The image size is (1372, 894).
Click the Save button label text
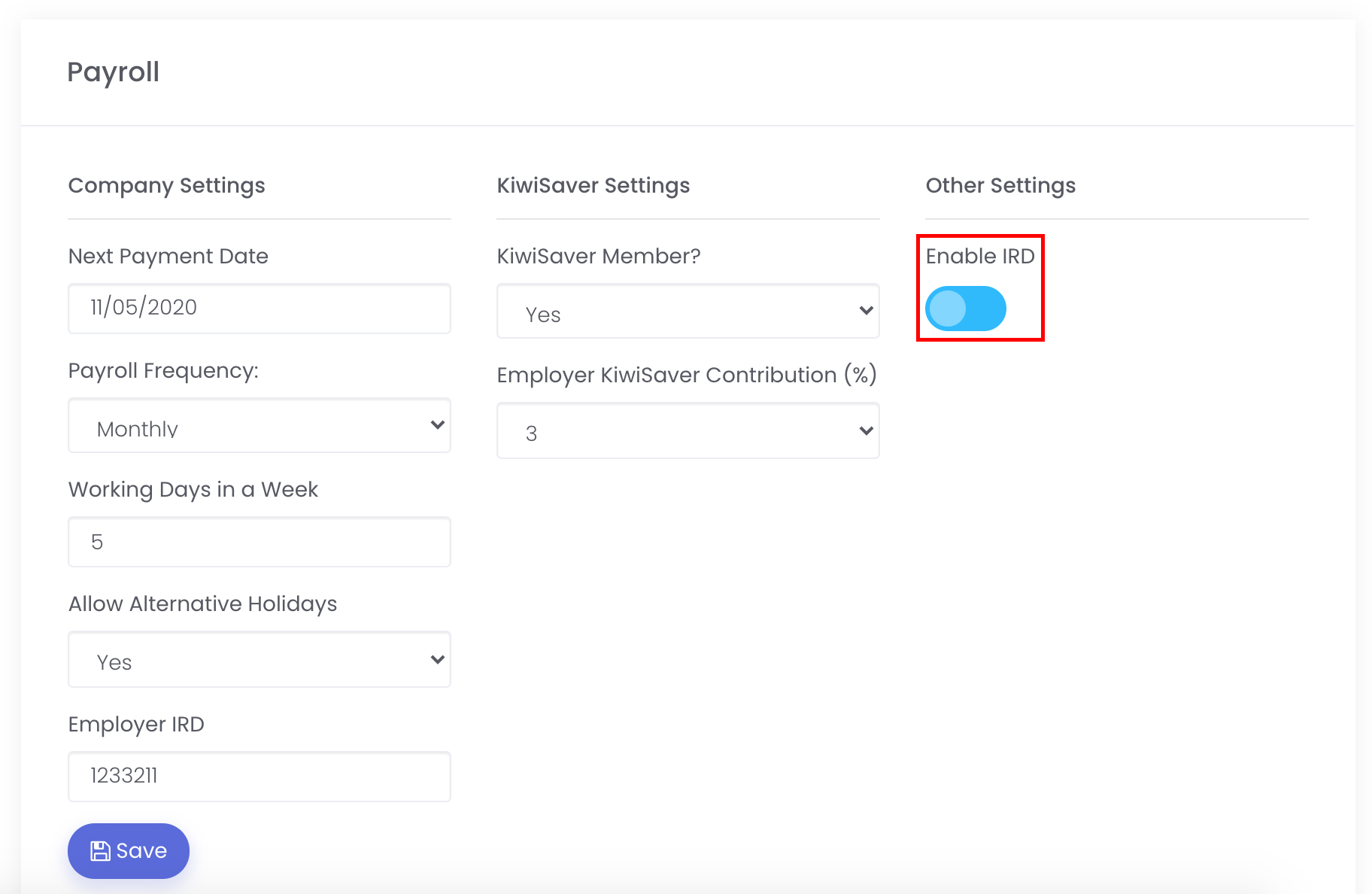[141, 851]
